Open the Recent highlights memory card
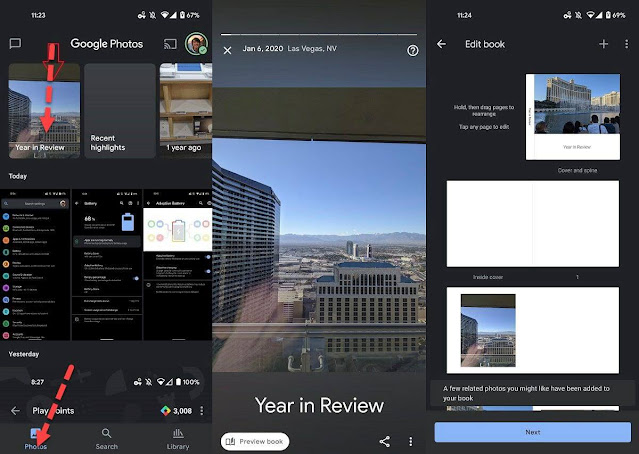 120,110
